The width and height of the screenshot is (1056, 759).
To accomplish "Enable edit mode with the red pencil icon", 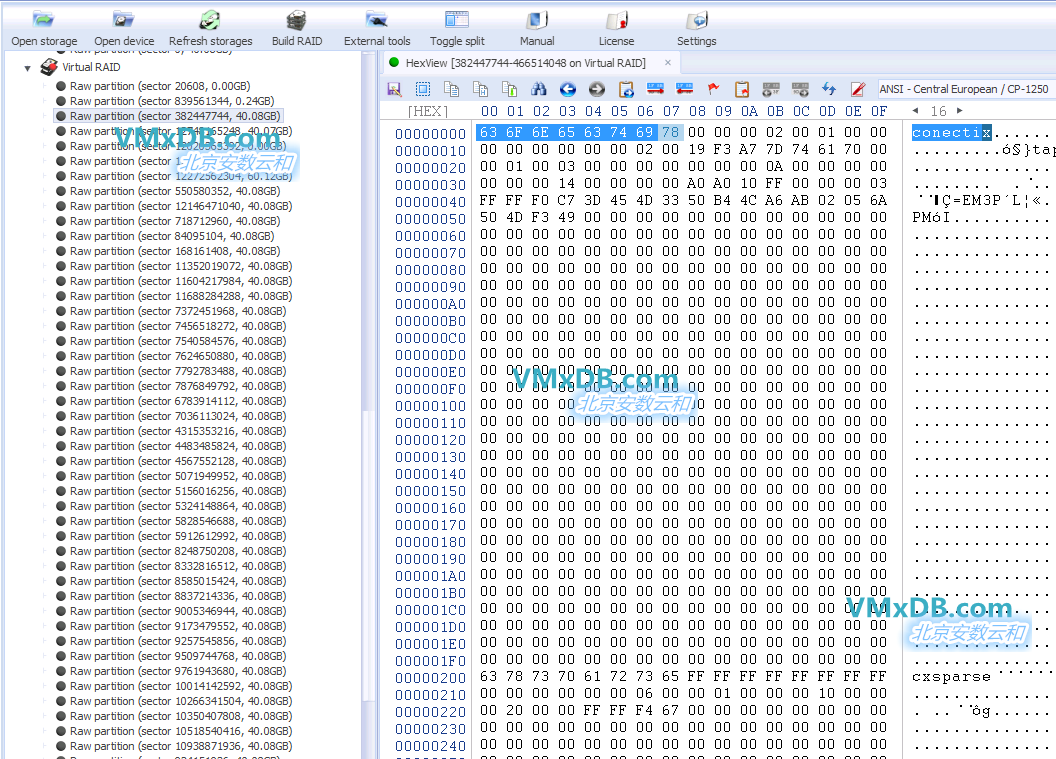I will point(858,89).
